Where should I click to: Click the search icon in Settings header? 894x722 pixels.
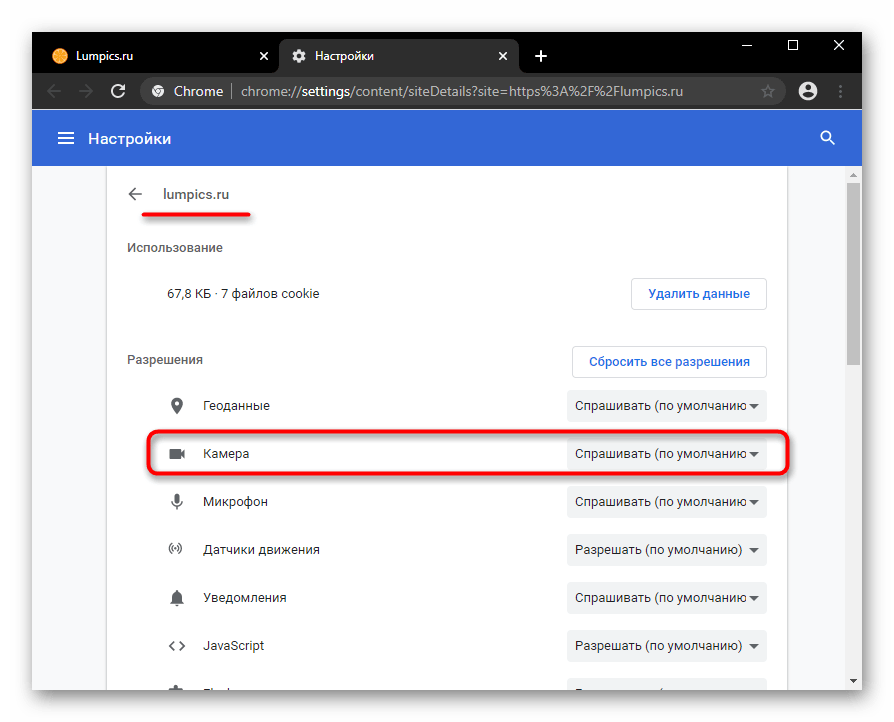[827, 139]
